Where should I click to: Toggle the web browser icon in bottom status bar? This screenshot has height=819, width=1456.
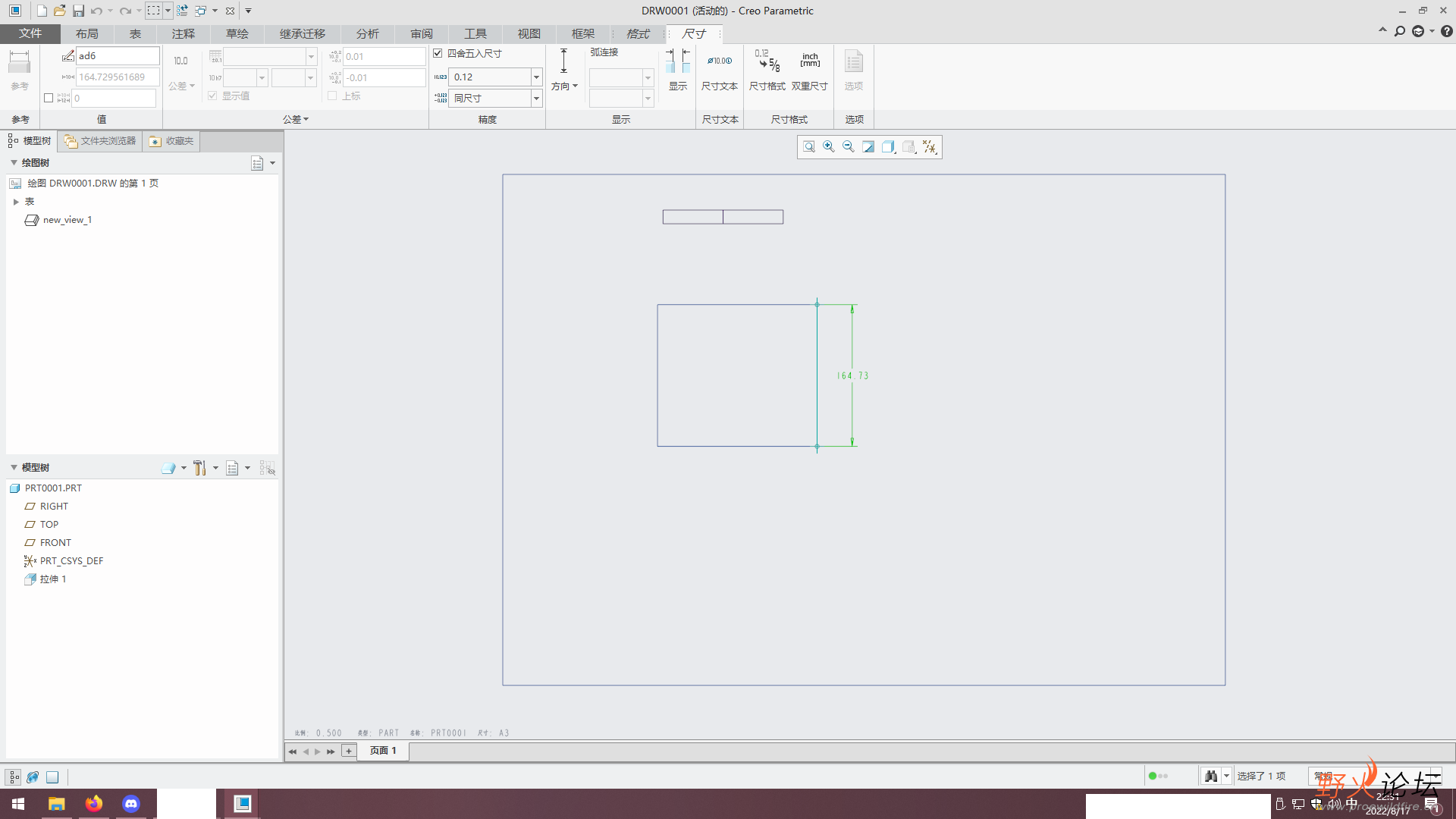(33, 777)
